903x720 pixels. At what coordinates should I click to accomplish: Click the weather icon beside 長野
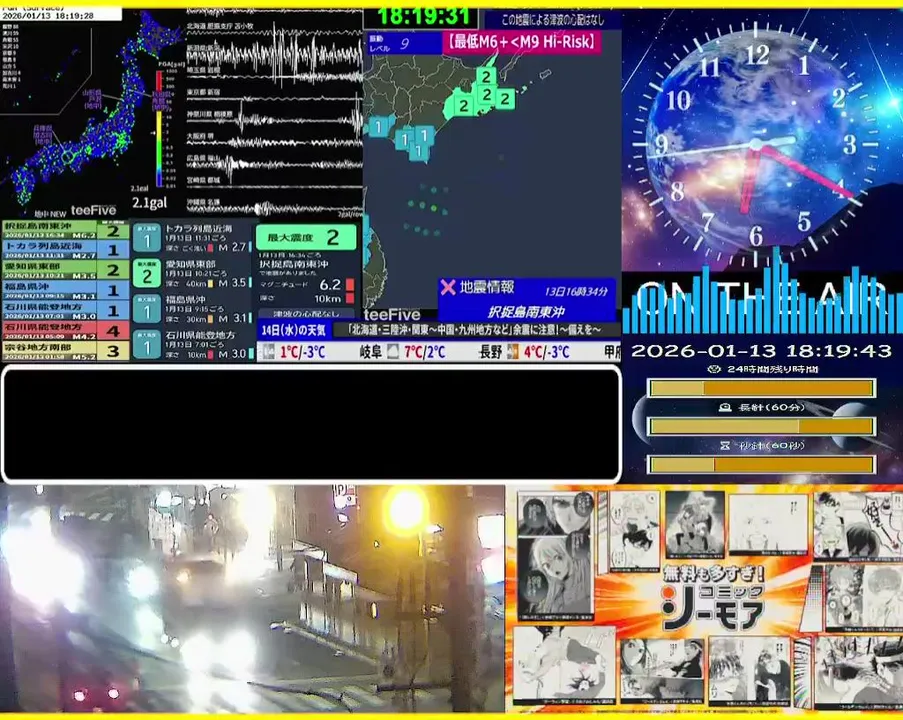tap(513, 351)
